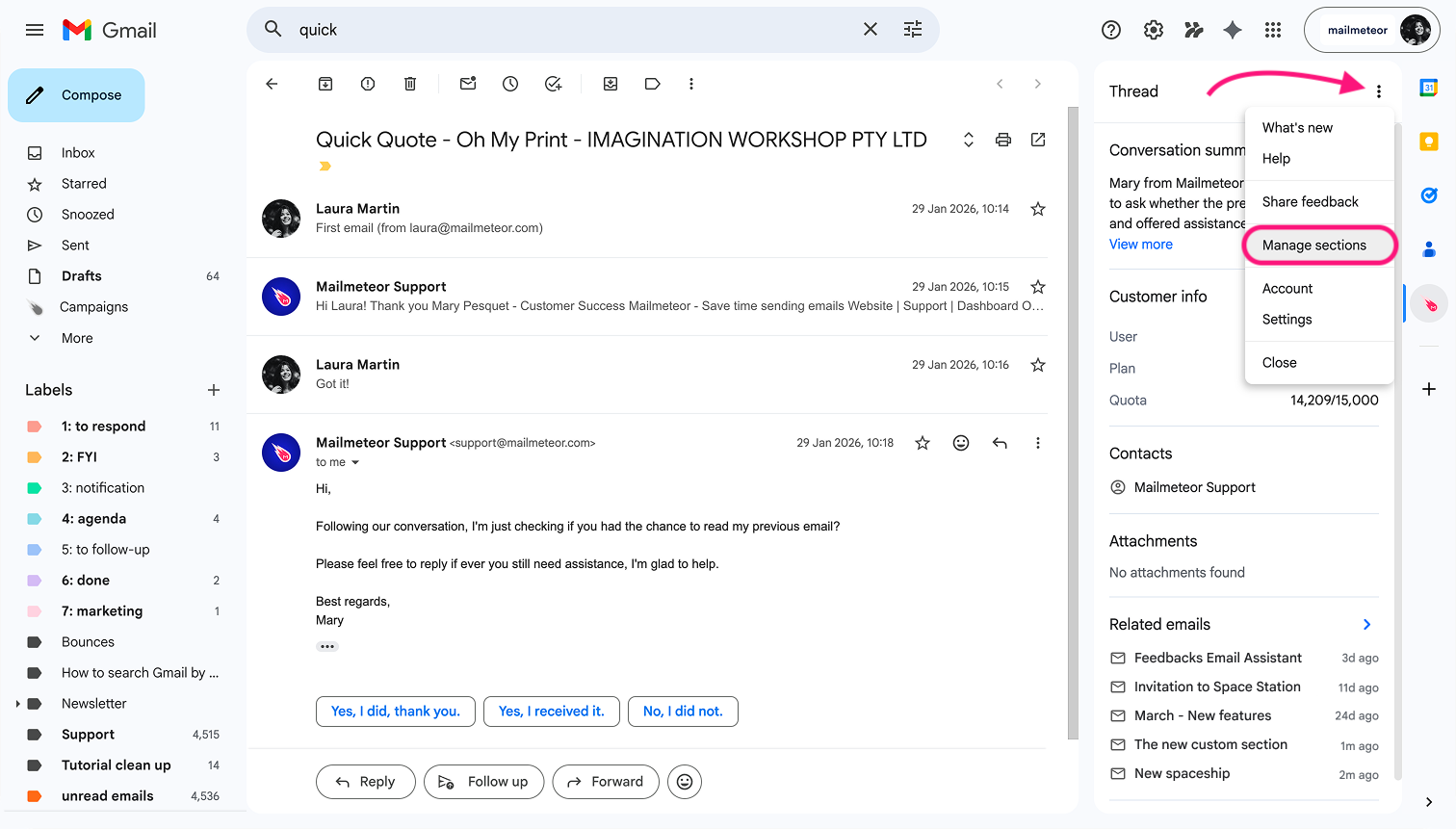This screenshot has height=829, width=1456.
Task: Open the 'to me' recipient details dropdown
Action: point(337,462)
